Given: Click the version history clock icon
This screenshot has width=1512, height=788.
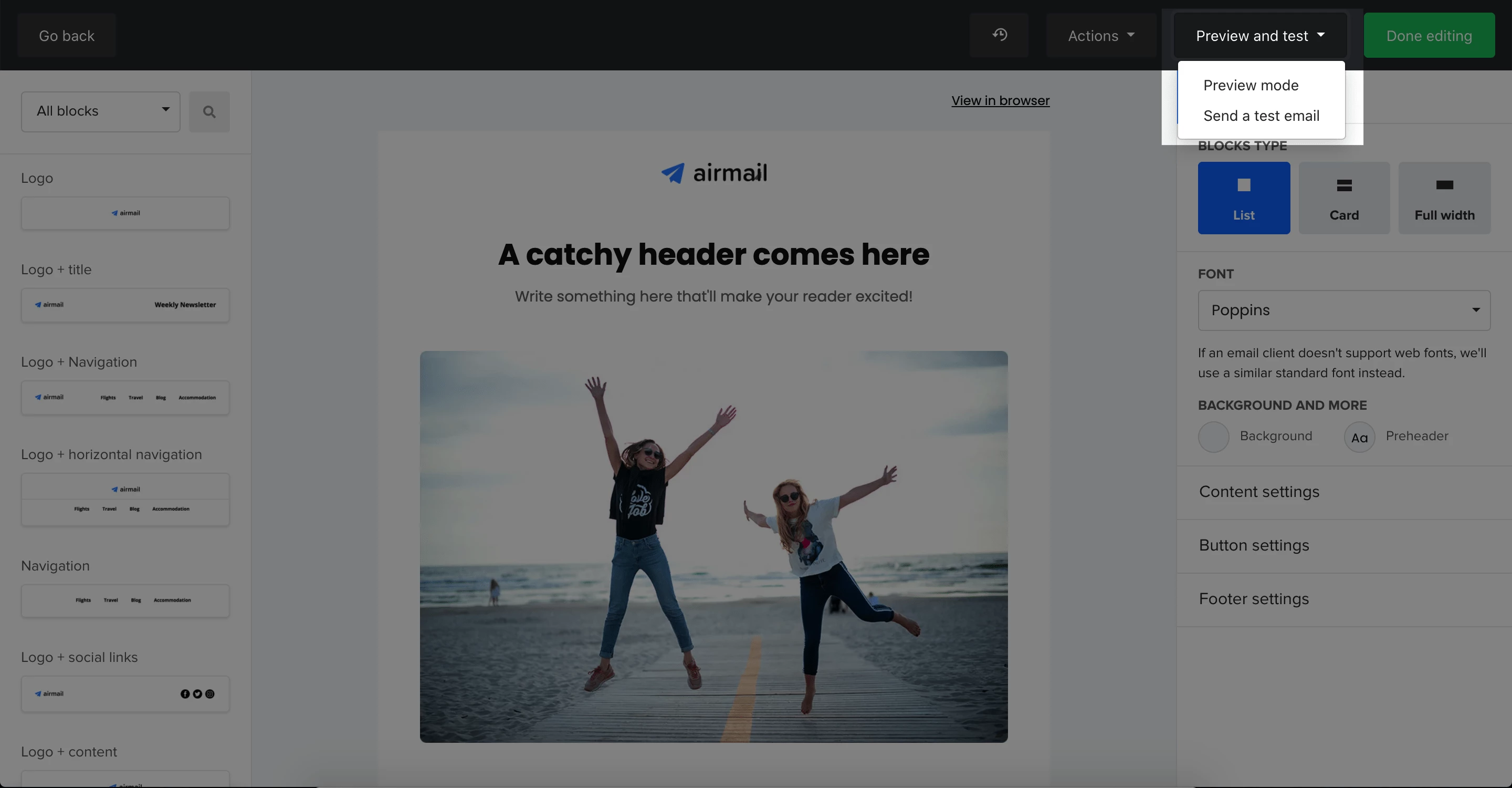Looking at the screenshot, I should 999,35.
